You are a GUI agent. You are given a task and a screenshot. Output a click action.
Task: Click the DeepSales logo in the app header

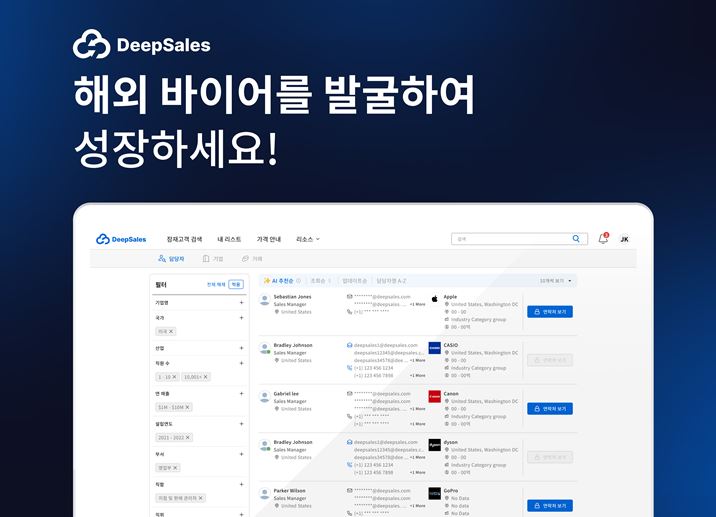tap(121, 239)
